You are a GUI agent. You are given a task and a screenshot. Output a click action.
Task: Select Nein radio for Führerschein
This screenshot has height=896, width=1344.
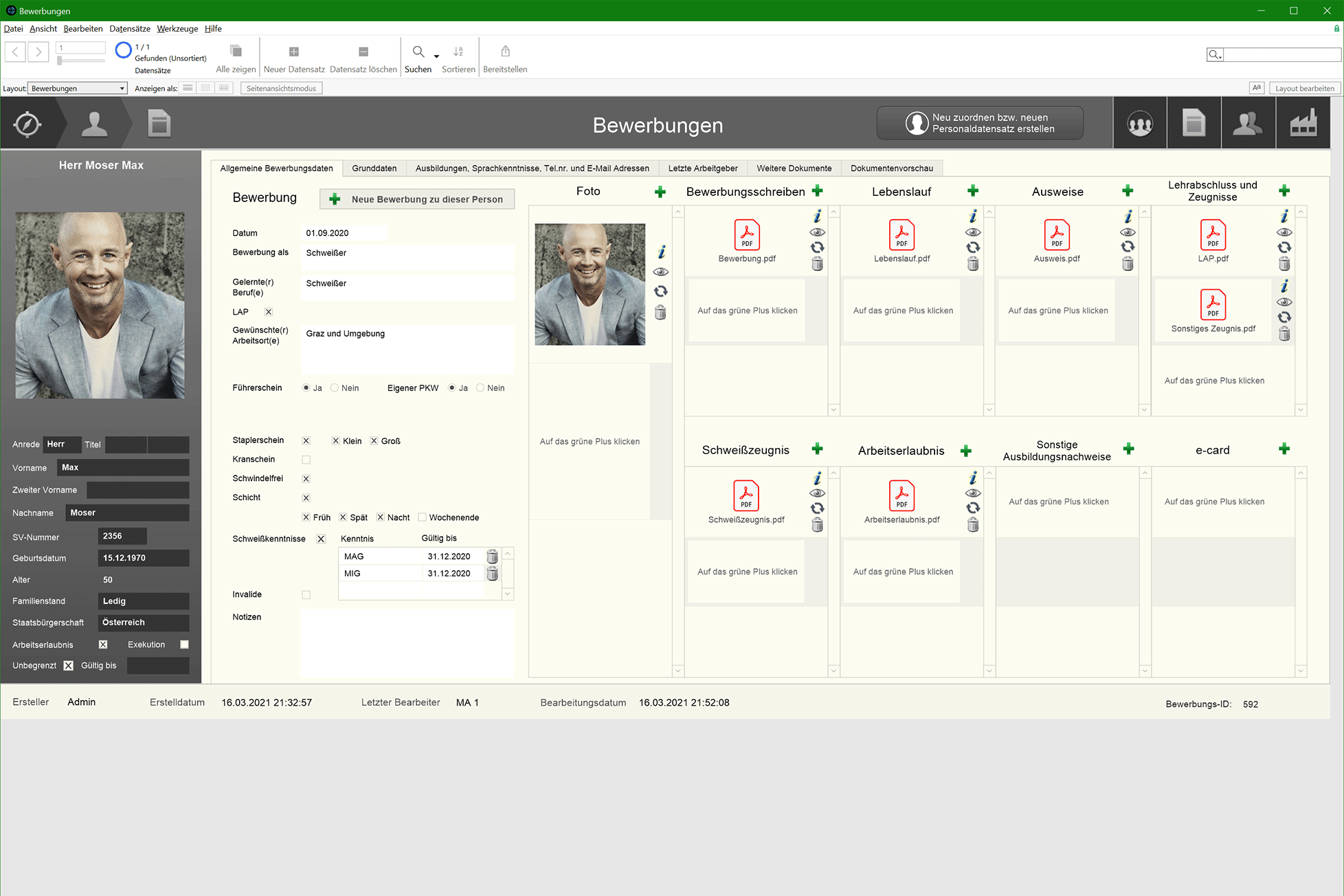[x=335, y=388]
